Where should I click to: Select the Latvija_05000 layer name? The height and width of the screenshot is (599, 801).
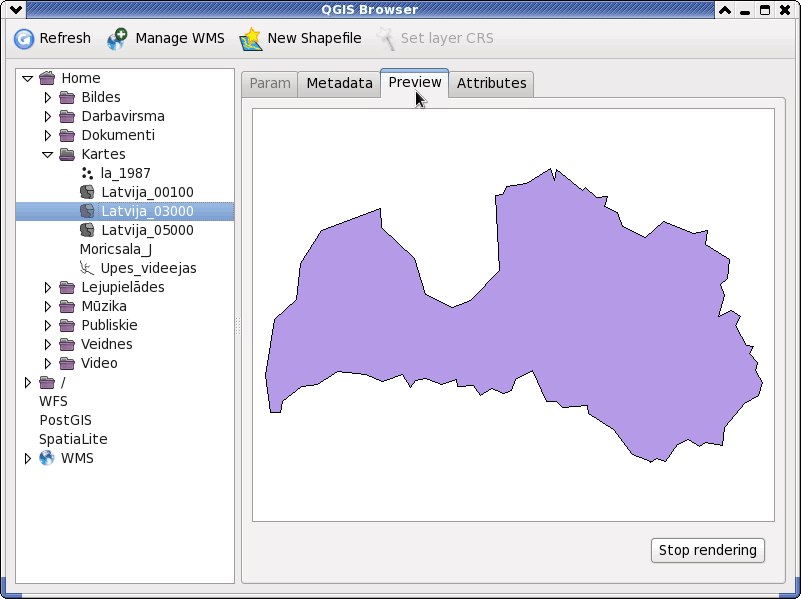click(x=147, y=230)
